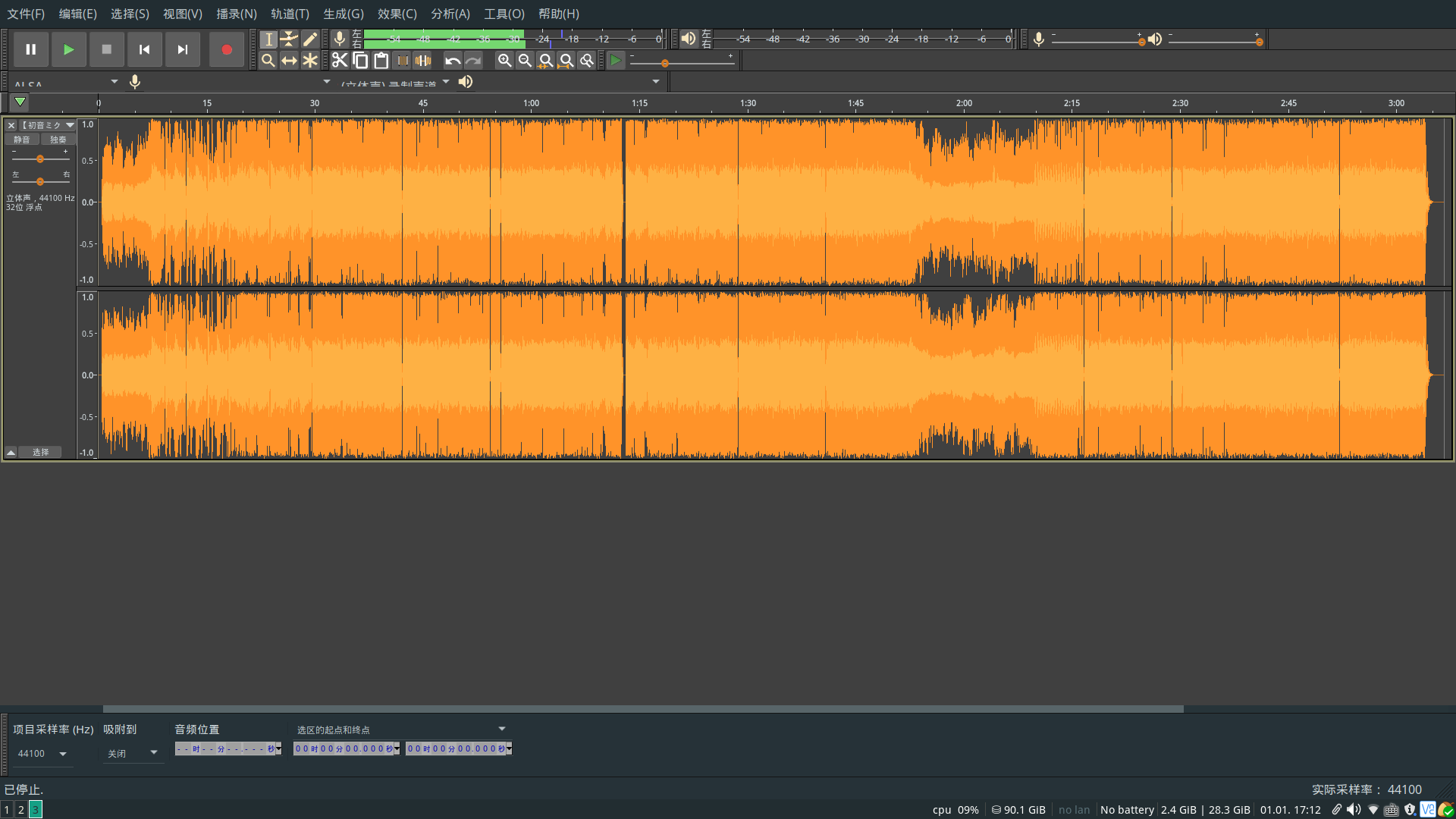Activate the Multi-tool asterisk icon

pyautogui.click(x=309, y=61)
